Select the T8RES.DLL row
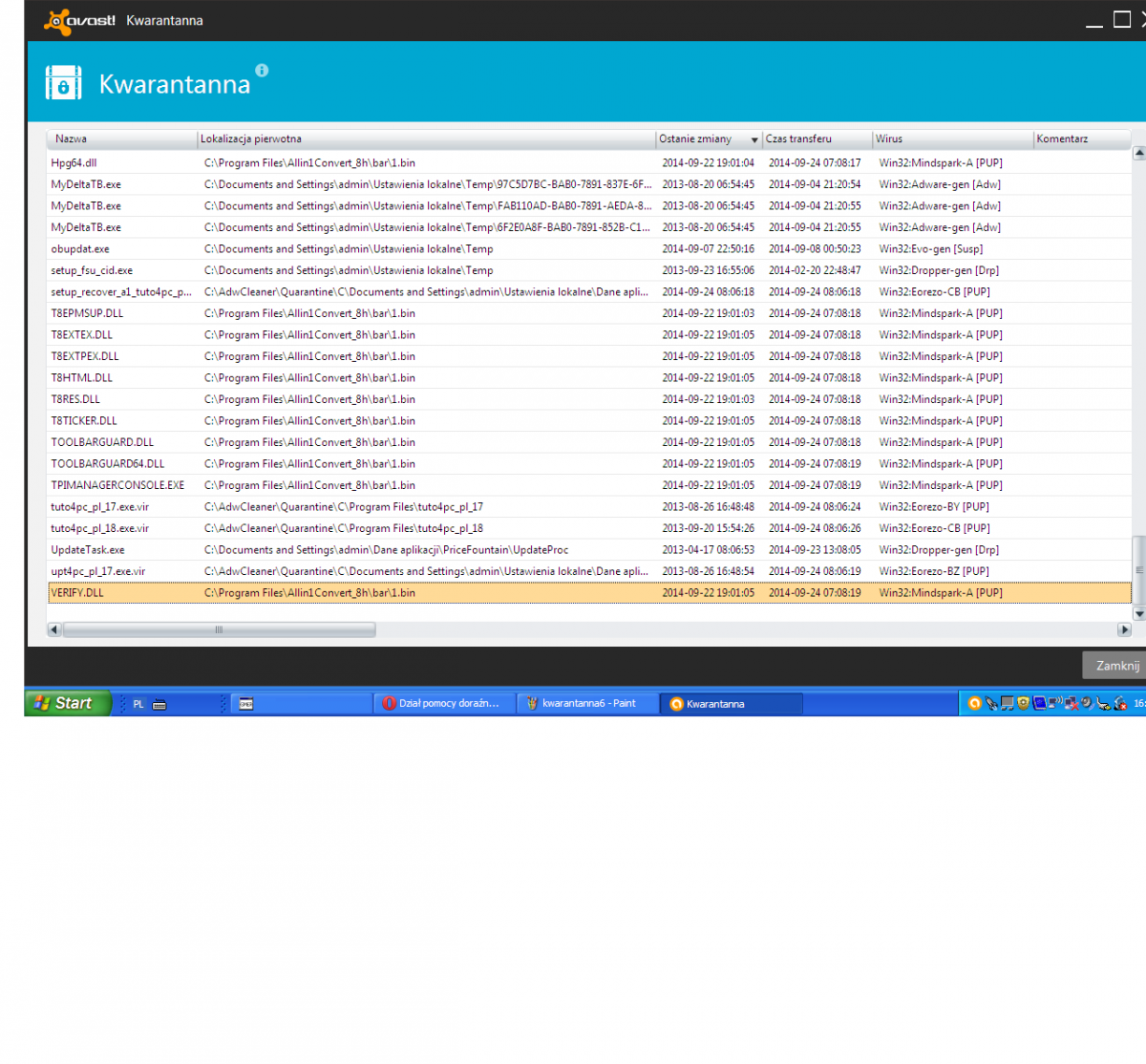 click(589, 399)
